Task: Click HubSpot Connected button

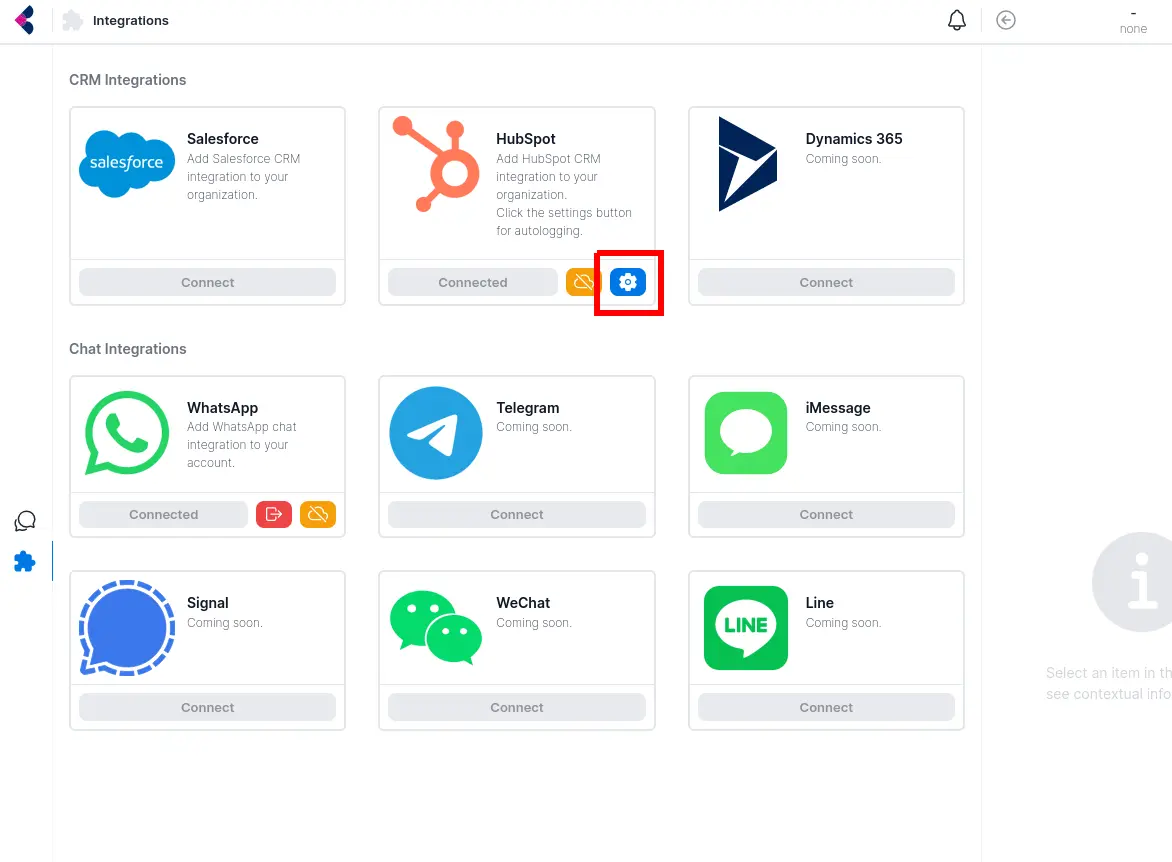Action: (472, 282)
